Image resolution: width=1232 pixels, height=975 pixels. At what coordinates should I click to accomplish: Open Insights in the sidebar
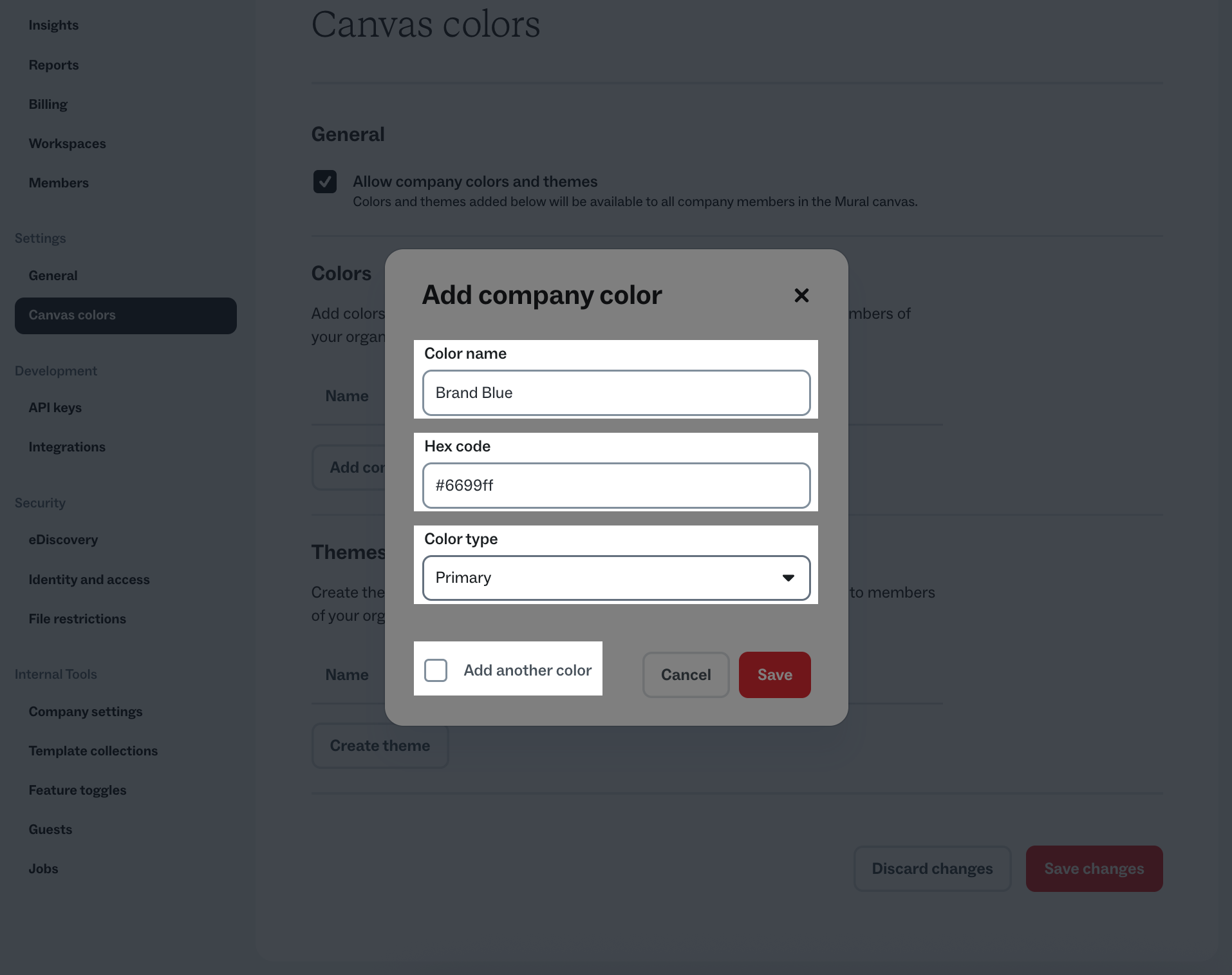pyautogui.click(x=53, y=25)
